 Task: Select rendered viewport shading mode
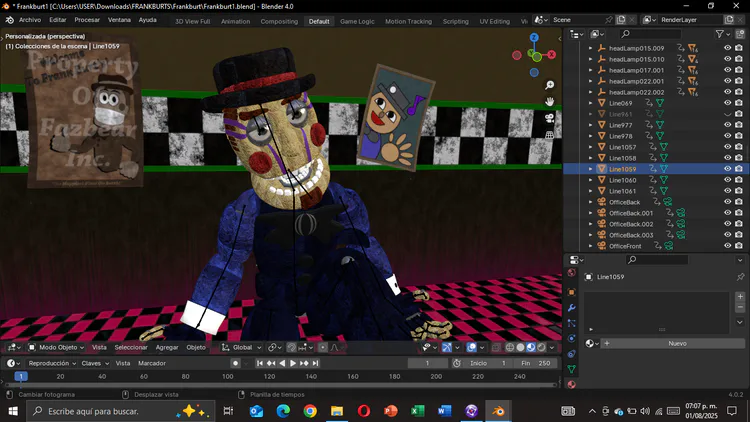coord(541,347)
